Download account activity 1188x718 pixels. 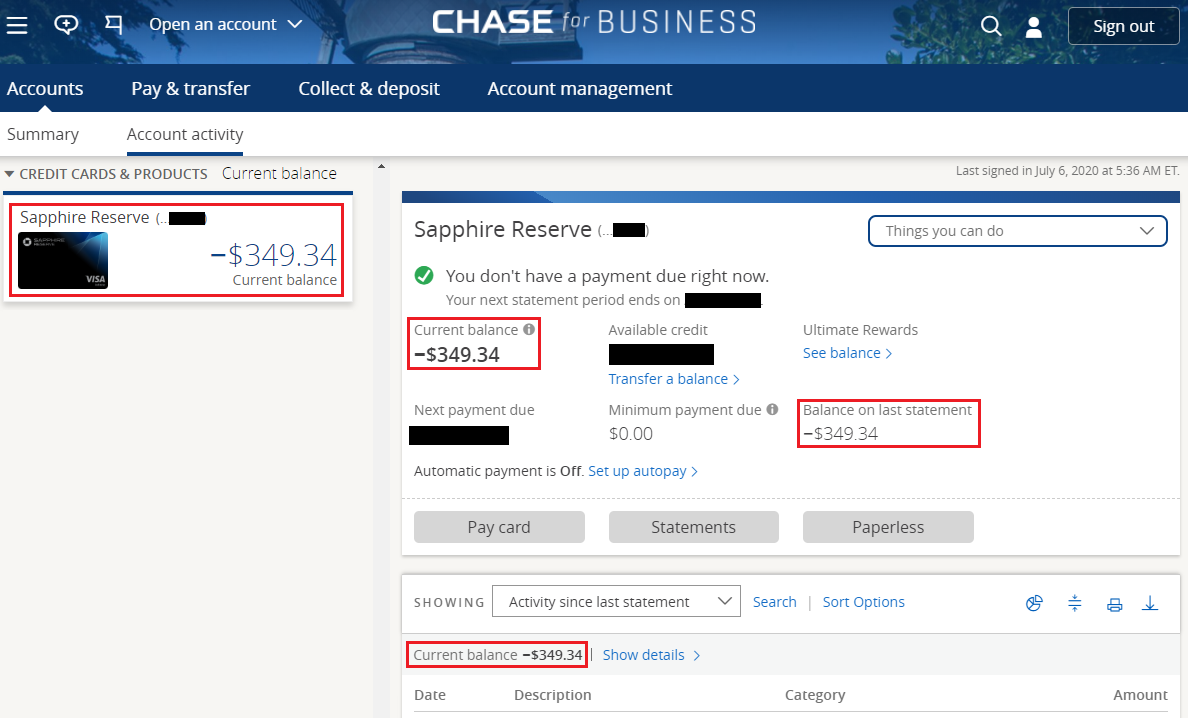point(1150,603)
